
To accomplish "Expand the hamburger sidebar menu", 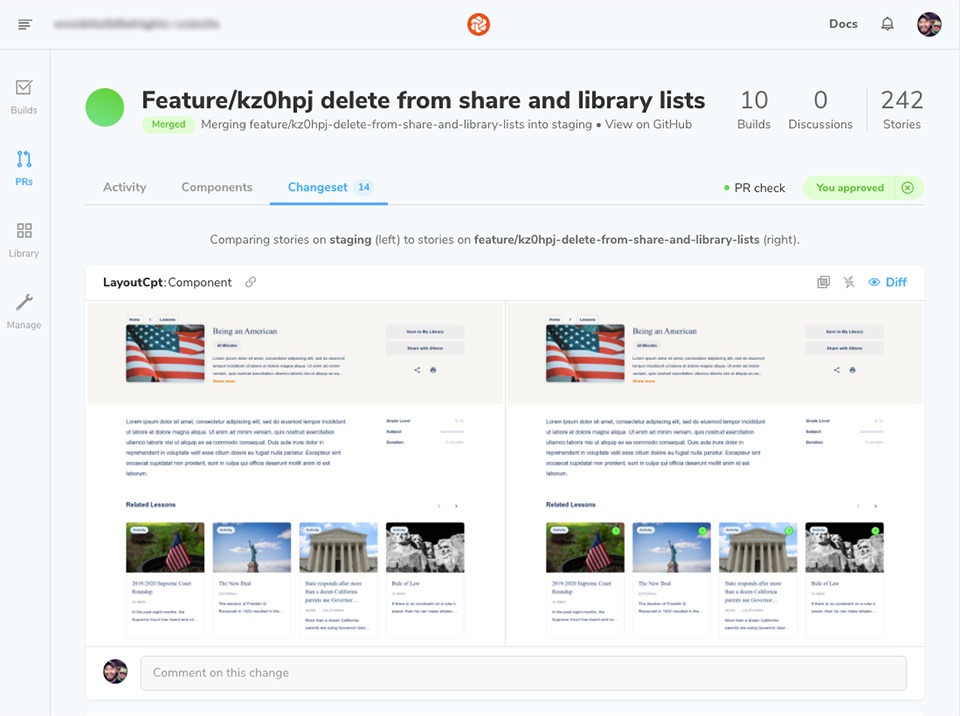I will point(25,24).
